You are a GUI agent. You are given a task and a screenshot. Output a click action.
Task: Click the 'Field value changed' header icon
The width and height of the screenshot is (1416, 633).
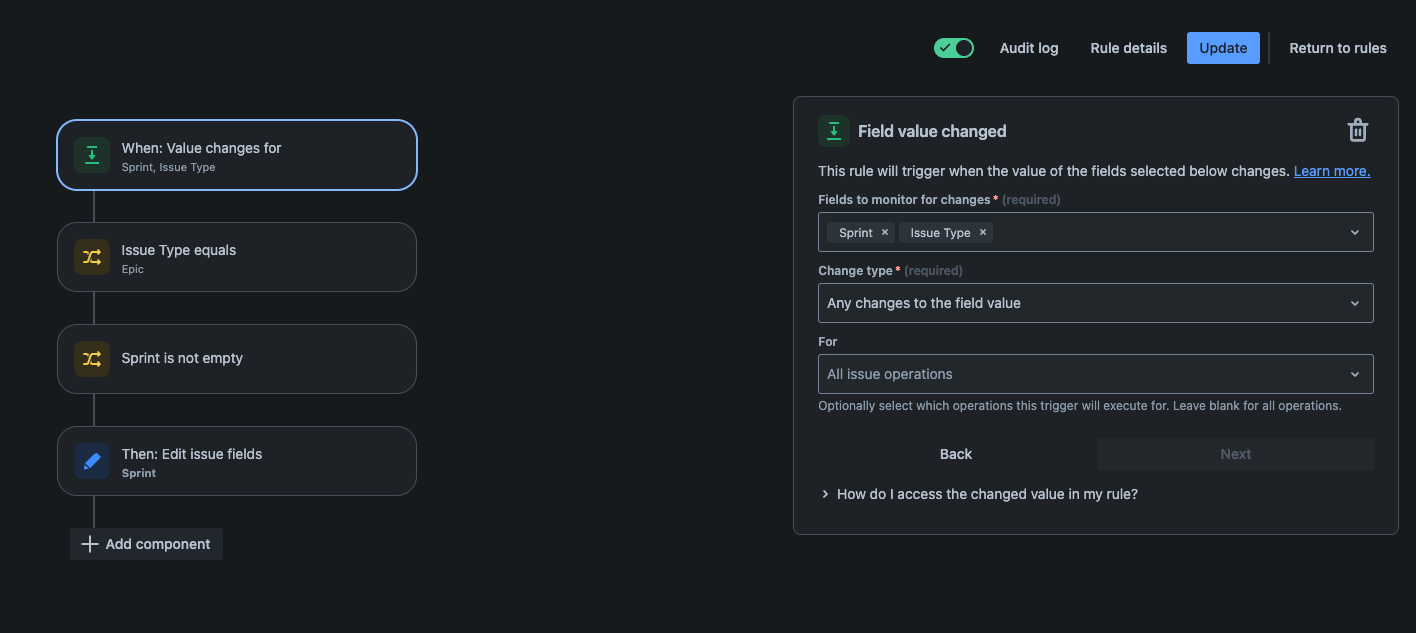834,131
